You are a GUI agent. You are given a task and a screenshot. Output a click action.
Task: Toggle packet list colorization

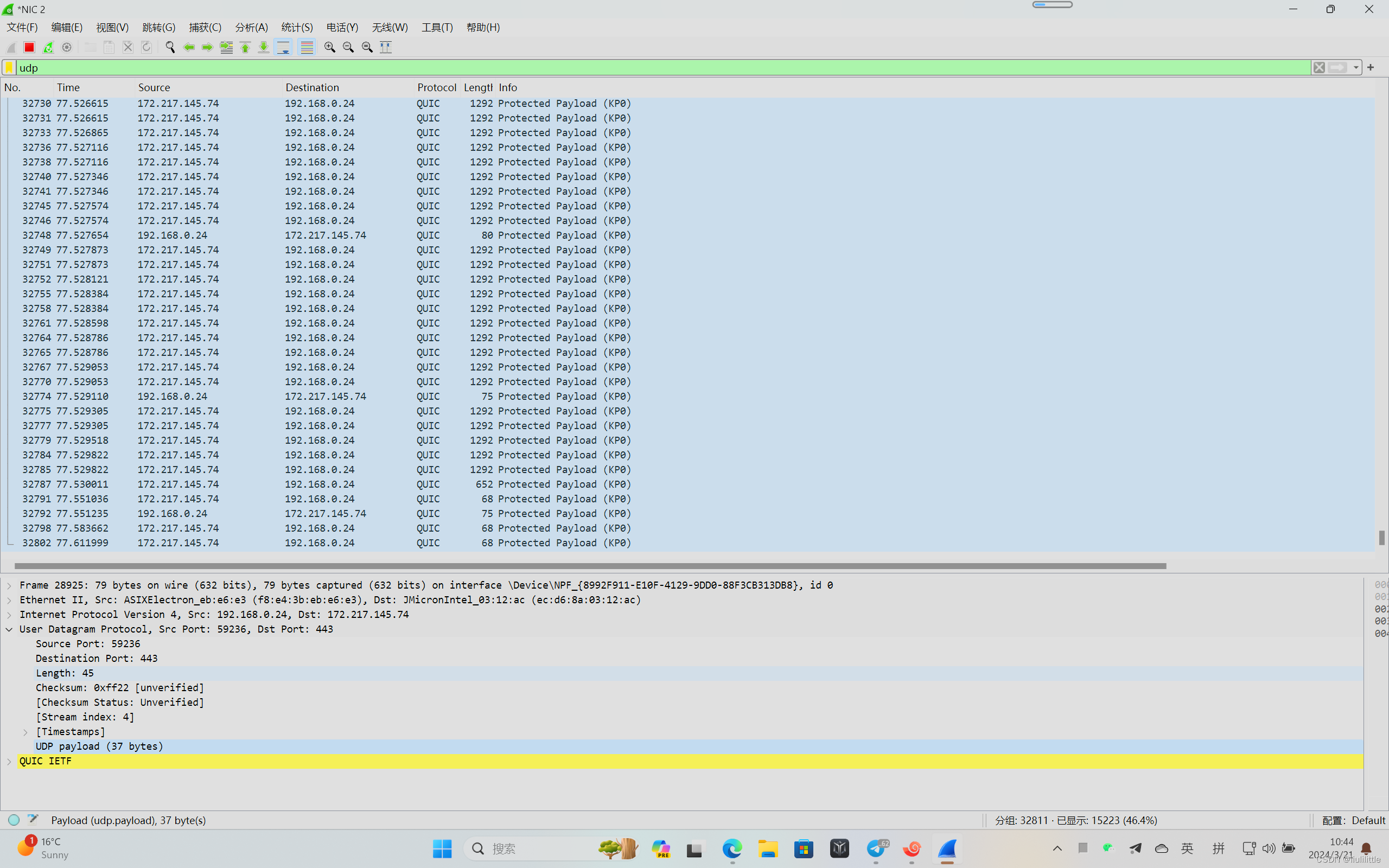click(307, 47)
